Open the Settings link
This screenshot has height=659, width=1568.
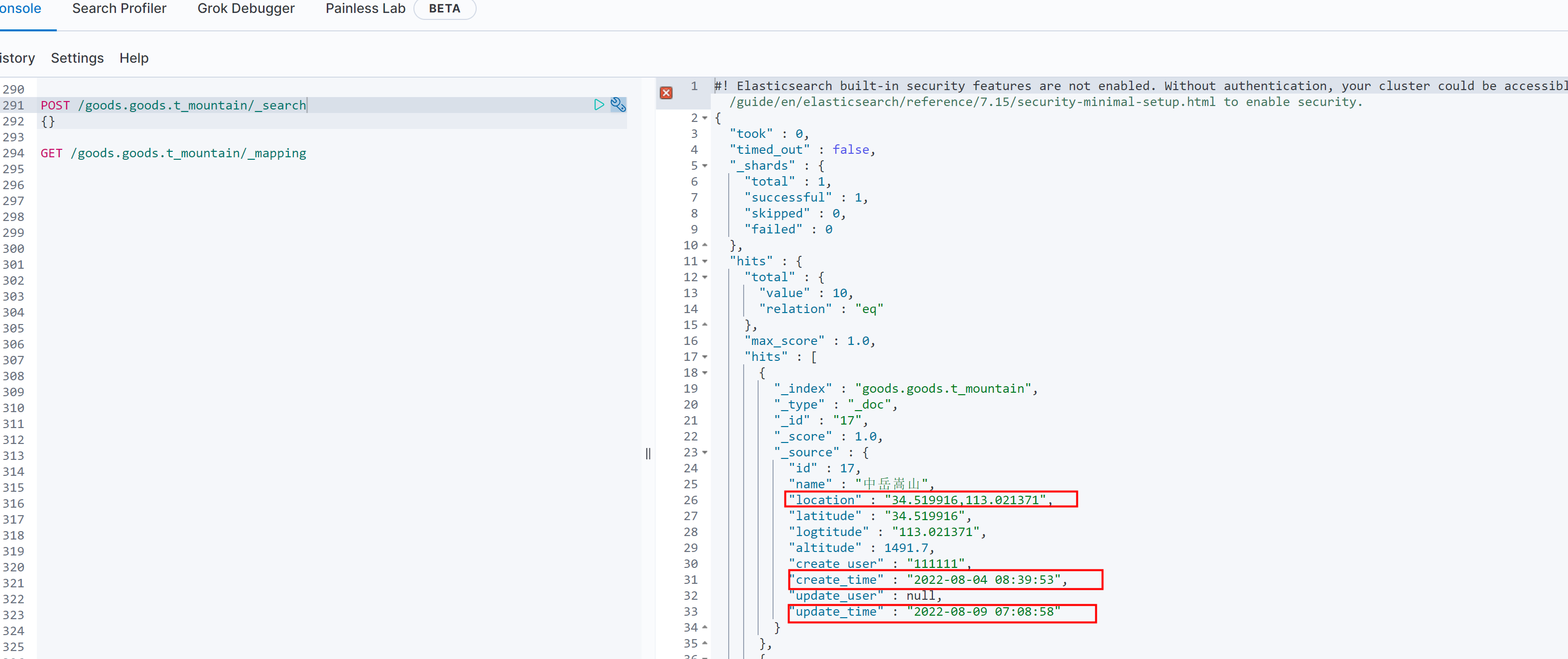77,58
